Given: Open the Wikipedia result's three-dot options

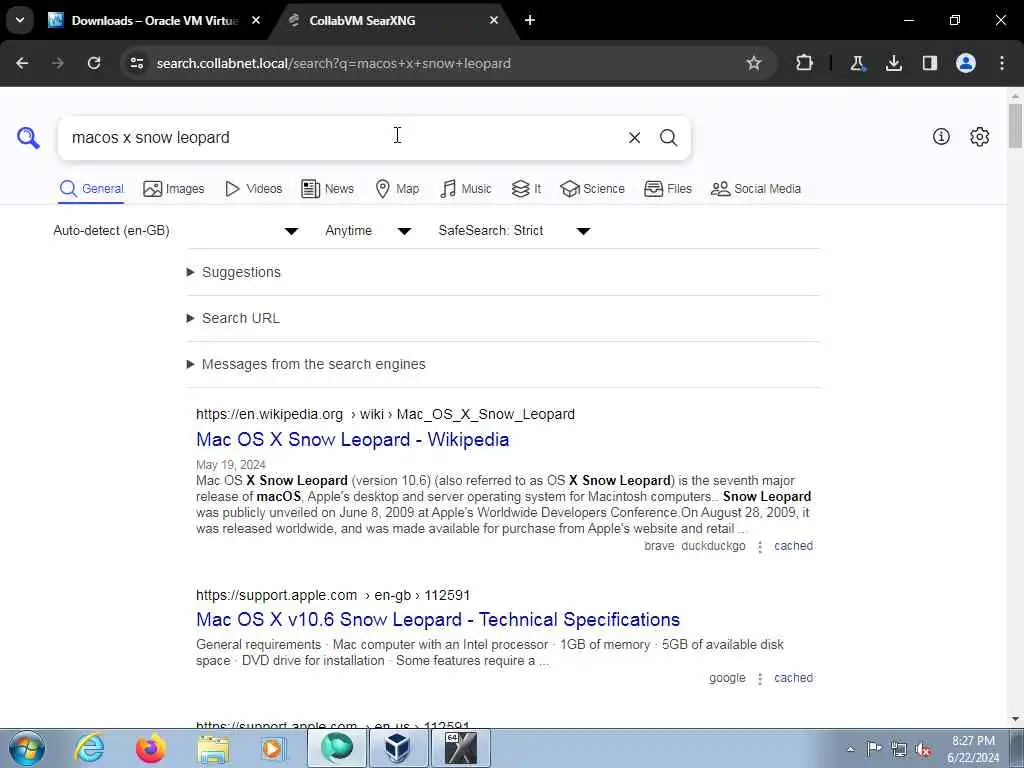Looking at the screenshot, I should pyautogui.click(x=760, y=547).
